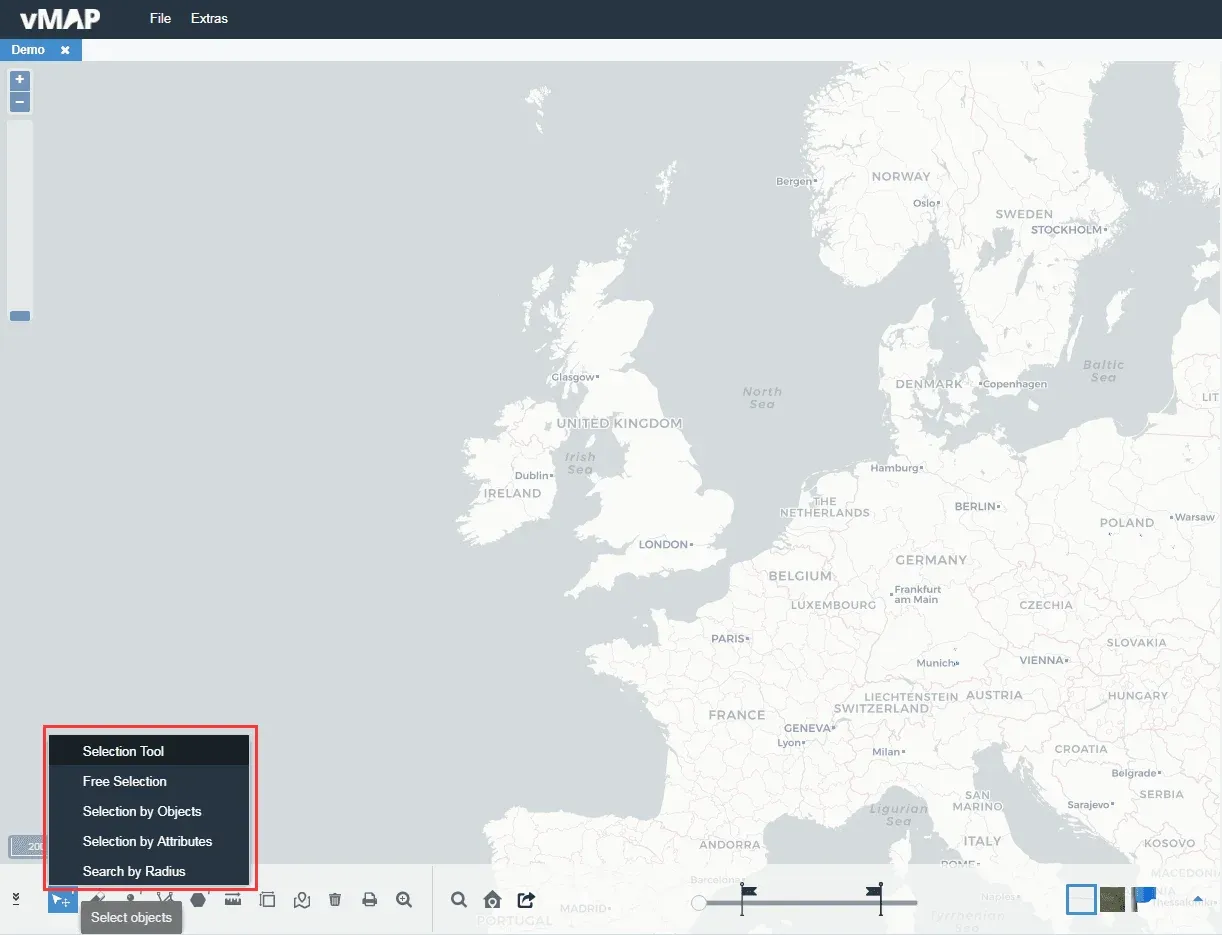
Task: Click the timeline slider round handle
Action: [x=699, y=903]
